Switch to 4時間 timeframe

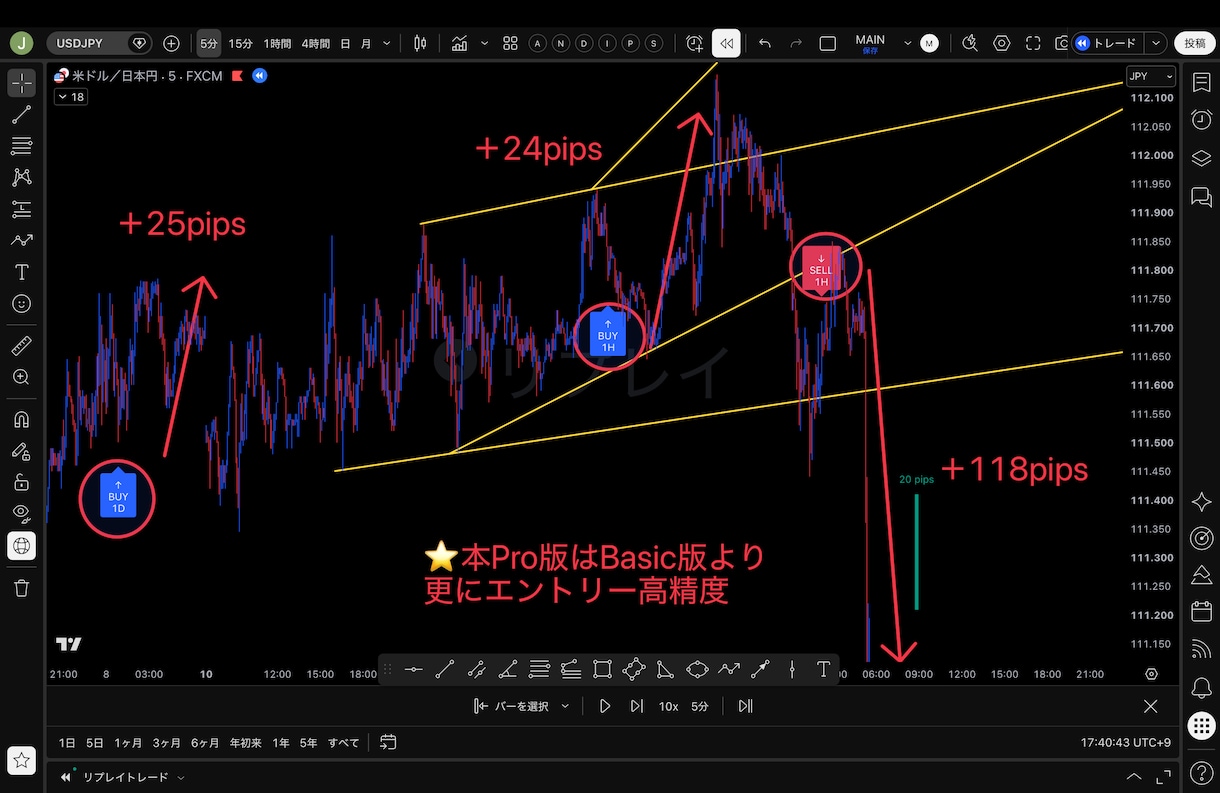tap(315, 43)
